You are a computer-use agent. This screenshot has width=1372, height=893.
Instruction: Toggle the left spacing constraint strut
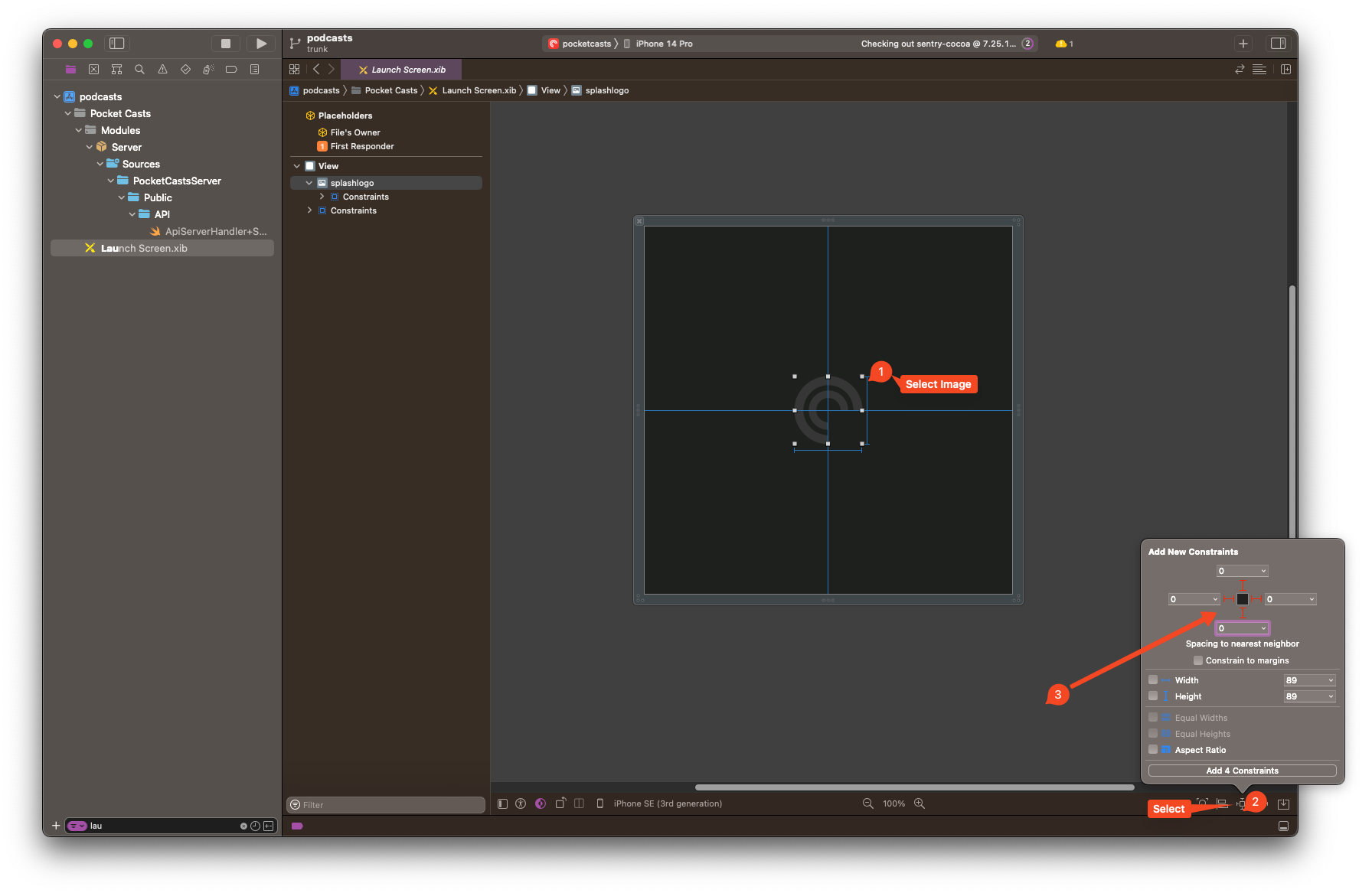pos(1228,599)
